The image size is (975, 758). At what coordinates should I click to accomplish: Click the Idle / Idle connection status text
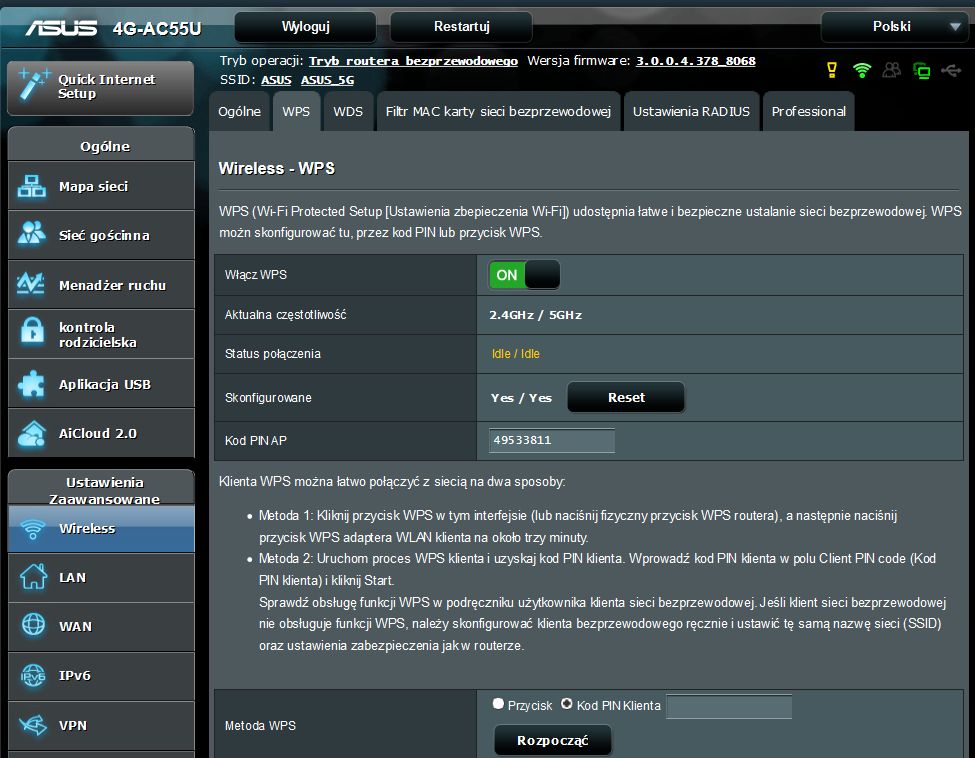pyautogui.click(x=515, y=354)
